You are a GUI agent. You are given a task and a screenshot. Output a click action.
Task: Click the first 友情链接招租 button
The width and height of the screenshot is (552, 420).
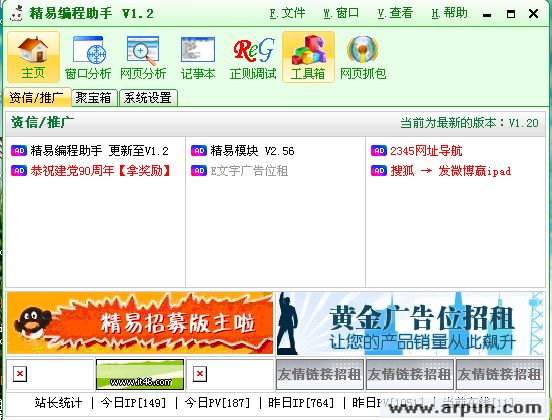click(x=320, y=374)
